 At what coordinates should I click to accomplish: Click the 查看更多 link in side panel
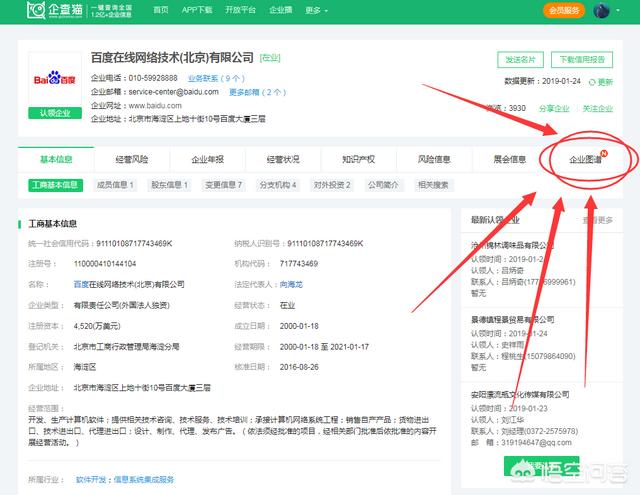coord(598,220)
